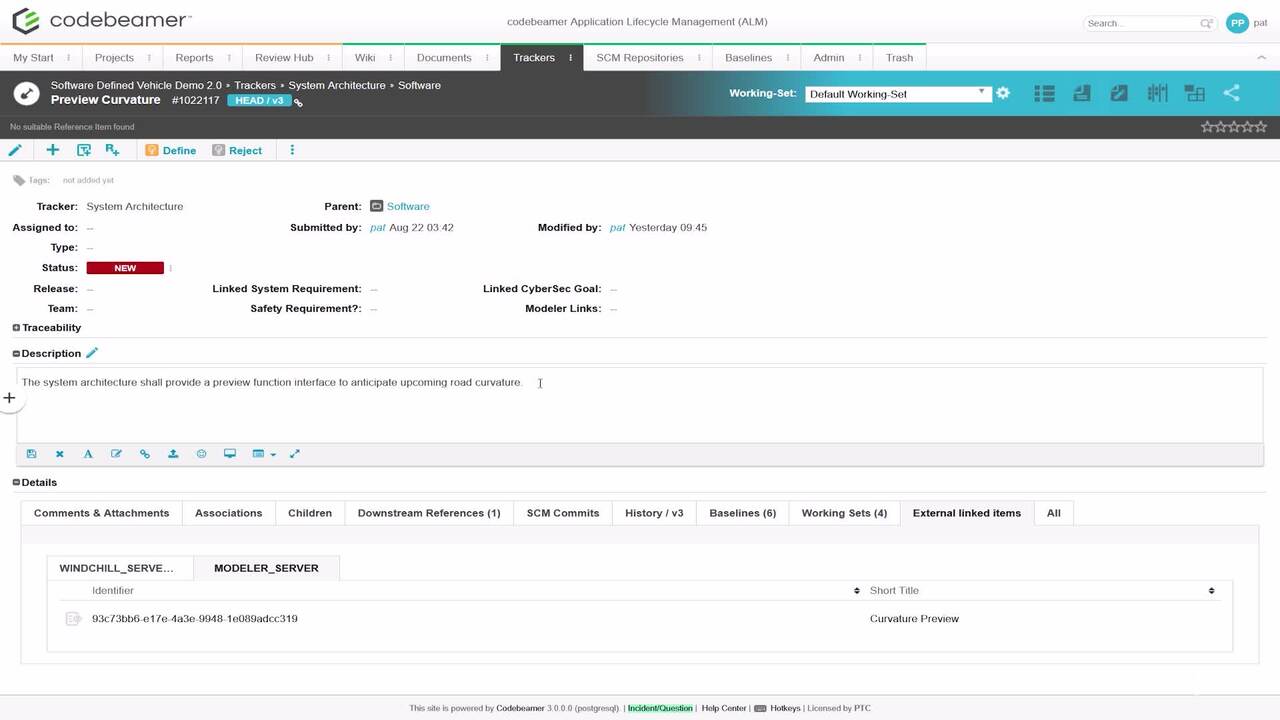This screenshot has width=1280, height=720.
Task: Save description with the floppy disk icon
Action: (x=32, y=454)
